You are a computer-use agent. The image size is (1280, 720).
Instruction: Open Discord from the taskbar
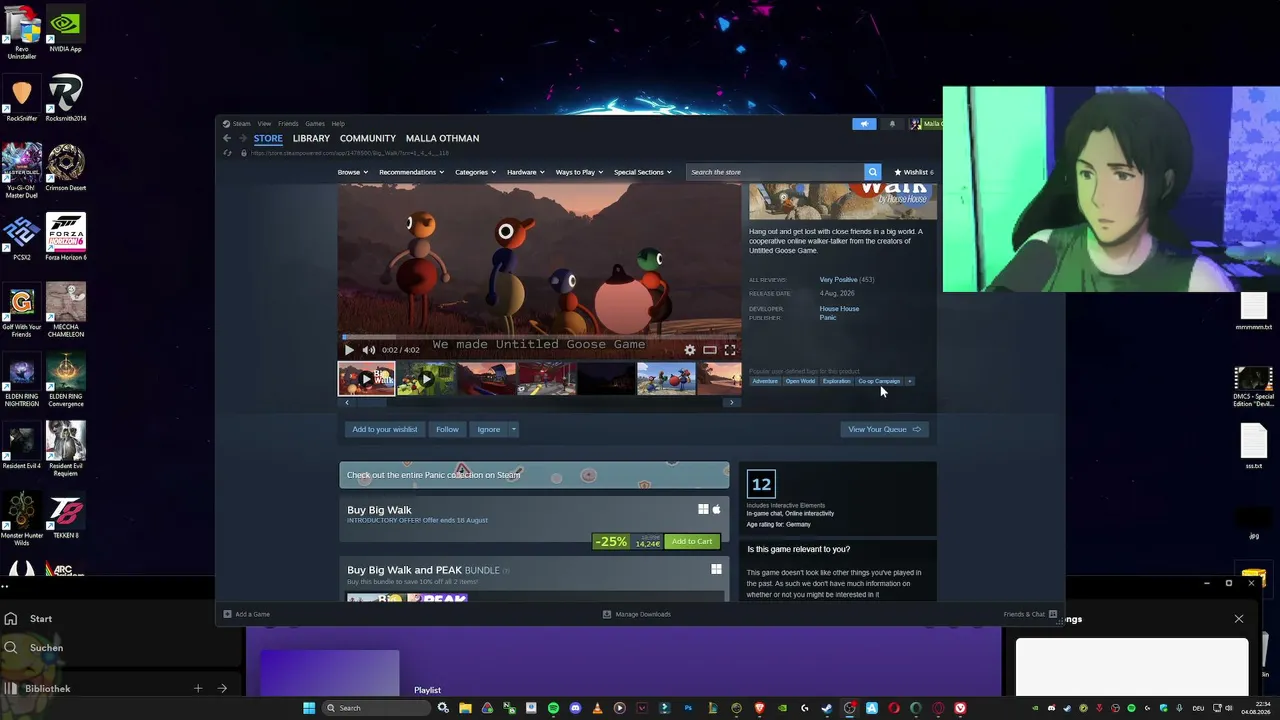[x=575, y=708]
